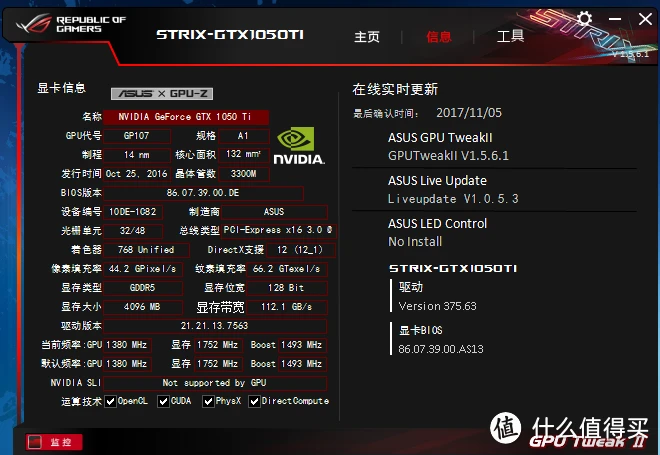
Task: Click the 默认频率 GPU value 1380 MHz
Action: (128, 364)
